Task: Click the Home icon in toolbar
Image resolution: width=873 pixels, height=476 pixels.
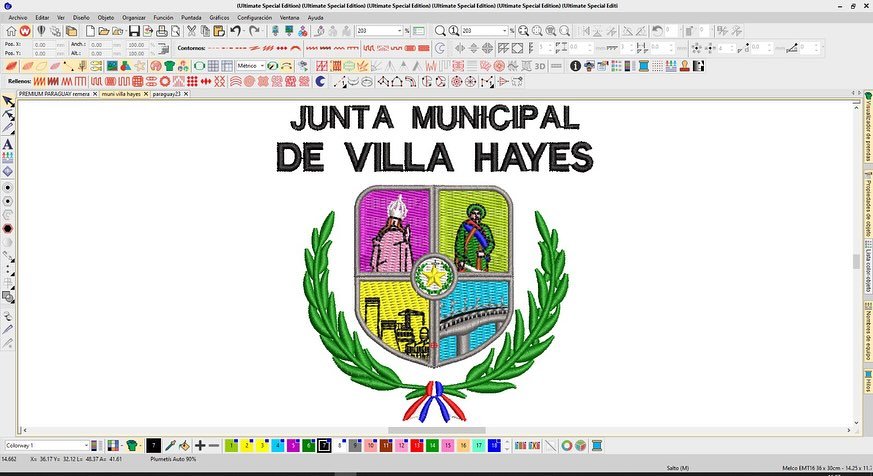Action: coord(11,31)
